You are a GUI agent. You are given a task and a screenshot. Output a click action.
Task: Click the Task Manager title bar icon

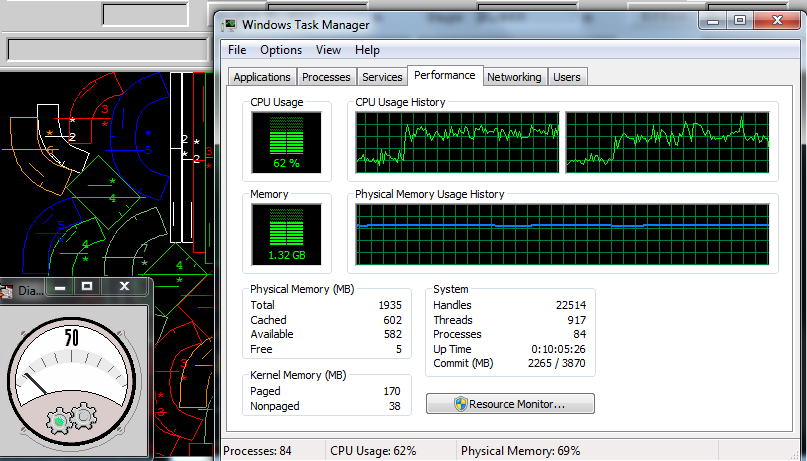point(230,25)
